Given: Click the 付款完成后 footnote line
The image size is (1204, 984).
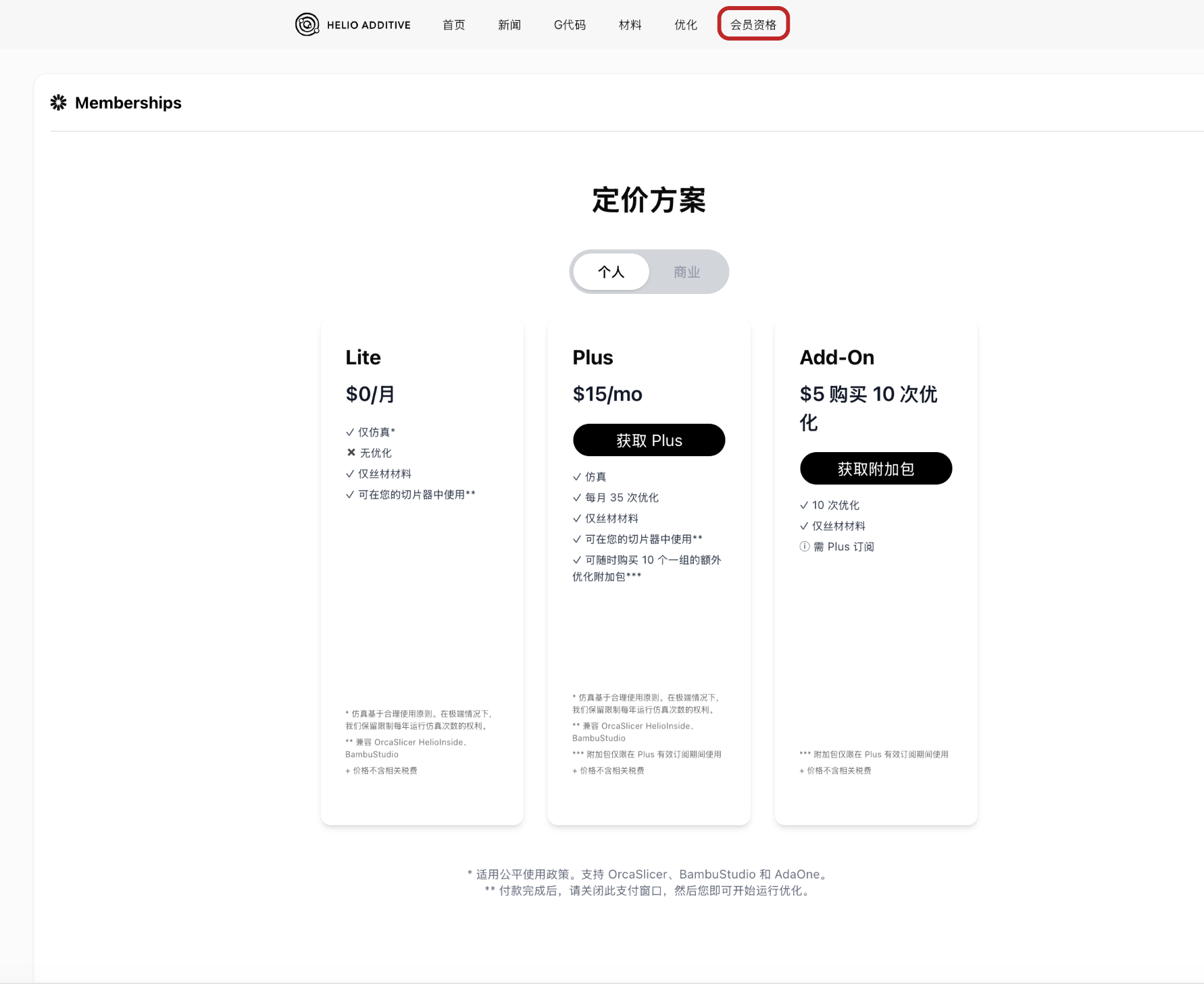Looking at the screenshot, I should click(649, 891).
